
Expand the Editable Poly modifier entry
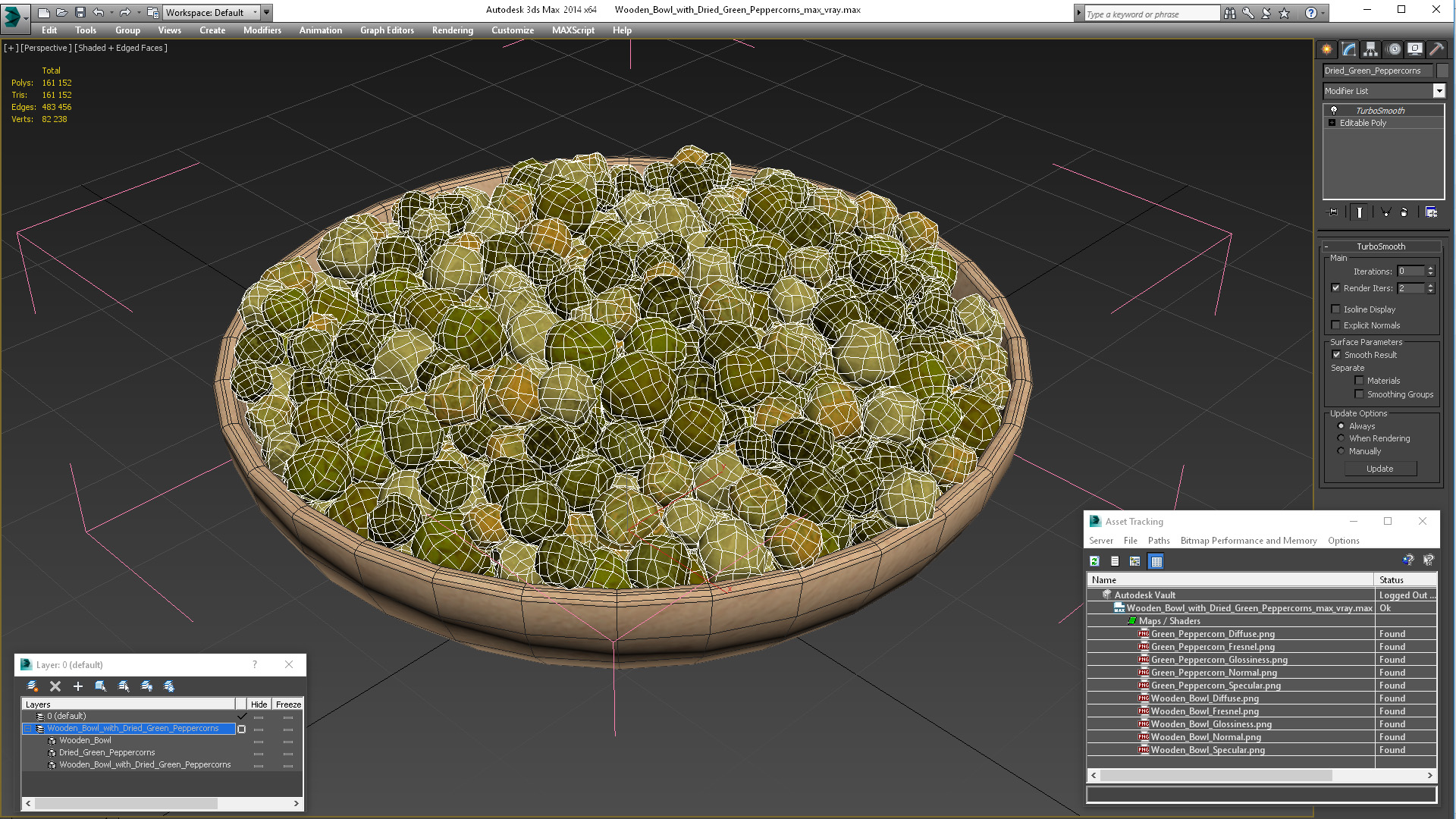pyautogui.click(x=1332, y=123)
